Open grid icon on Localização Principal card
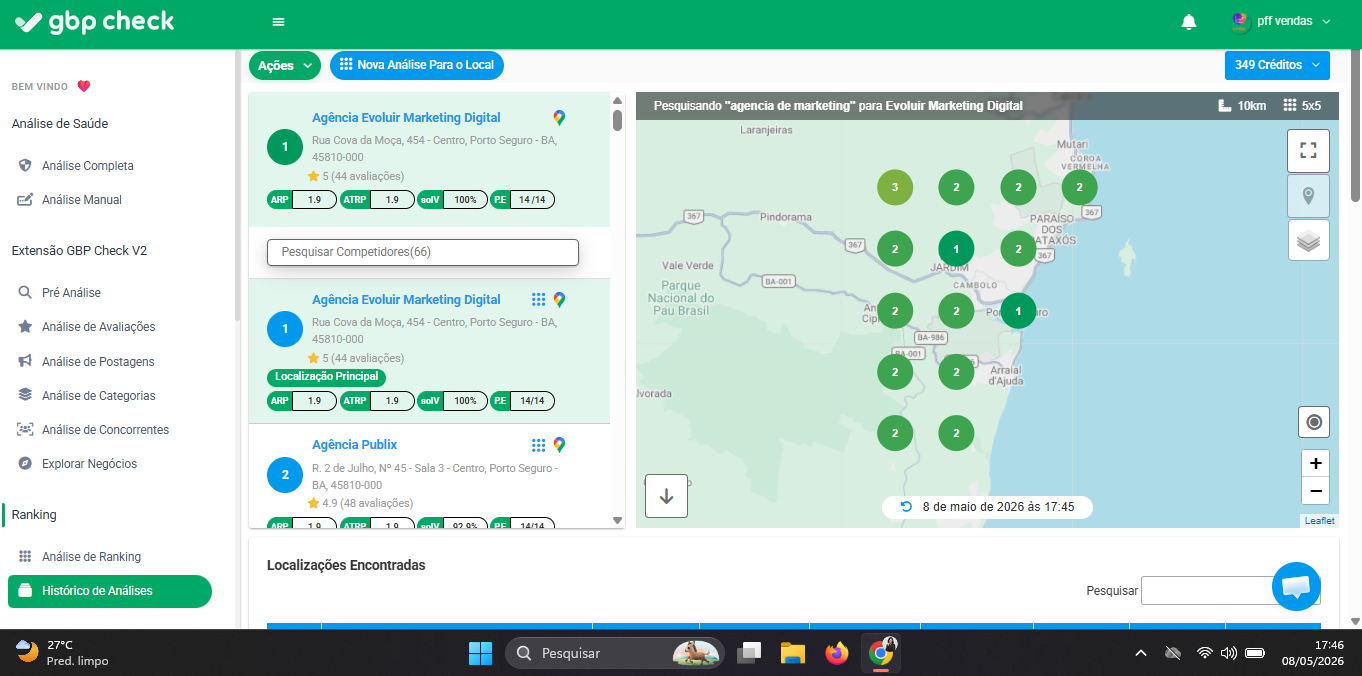Screen dimensions: 1362x676 click(538, 300)
